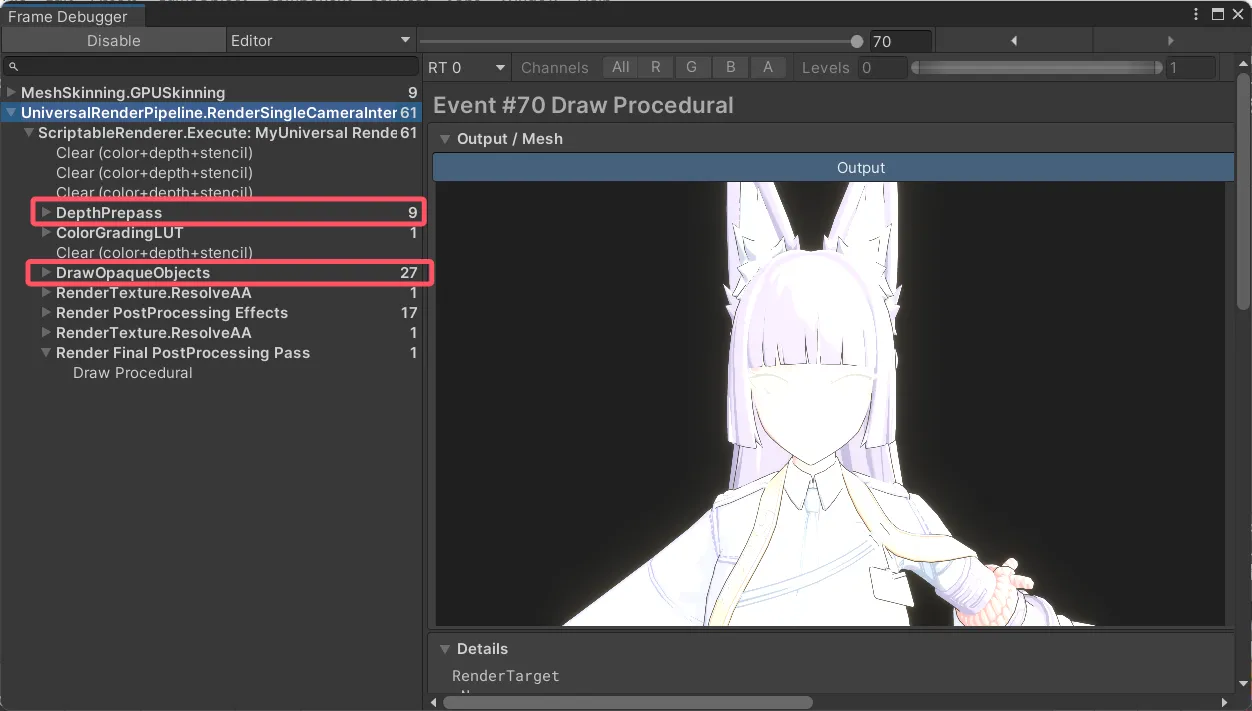This screenshot has width=1252, height=711.
Task: Select the Frame Debugger tab
Action: pyautogui.click(x=68, y=16)
